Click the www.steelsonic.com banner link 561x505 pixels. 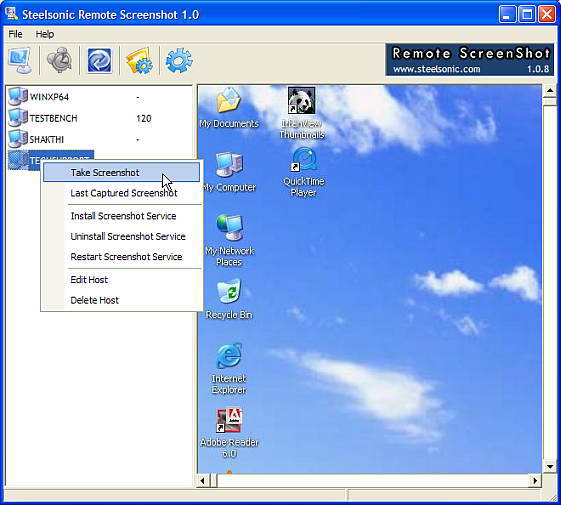coord(436,69)
